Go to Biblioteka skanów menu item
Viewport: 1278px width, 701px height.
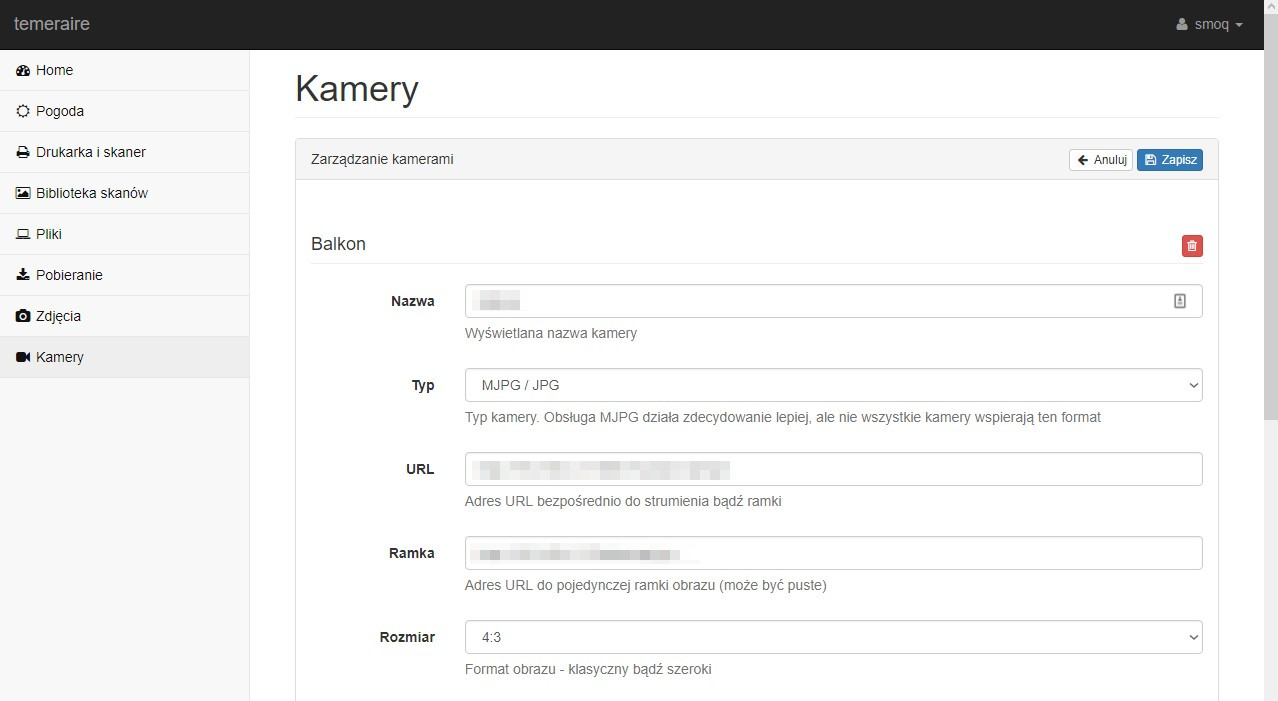(x=92, y=193)
